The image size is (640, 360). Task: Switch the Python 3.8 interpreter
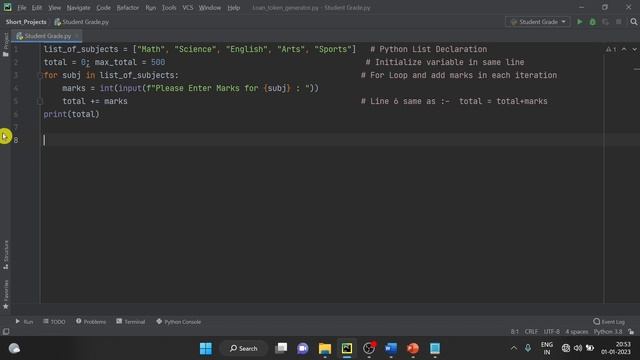pos(608,332)
